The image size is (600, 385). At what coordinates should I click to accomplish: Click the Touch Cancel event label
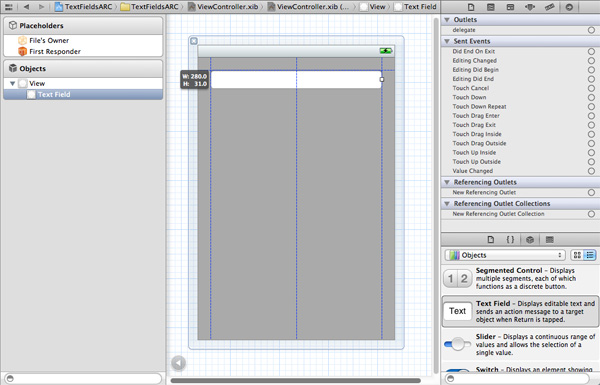(471, 88)
